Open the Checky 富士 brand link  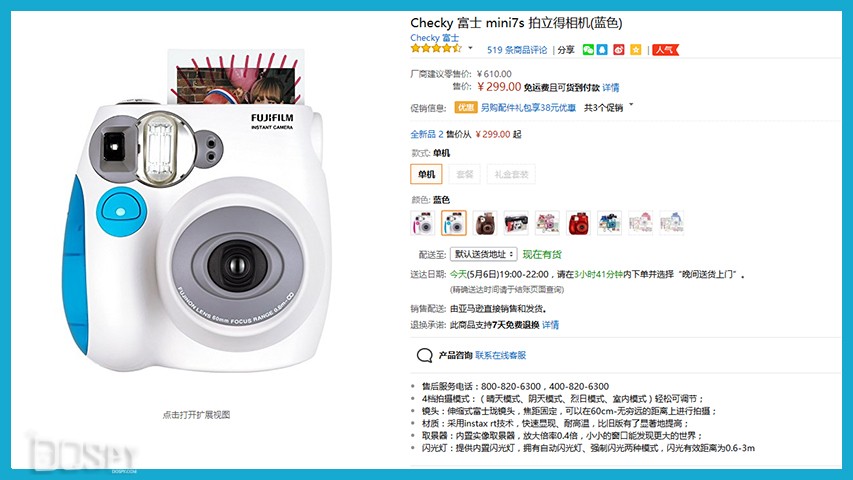tap(435, 38)
